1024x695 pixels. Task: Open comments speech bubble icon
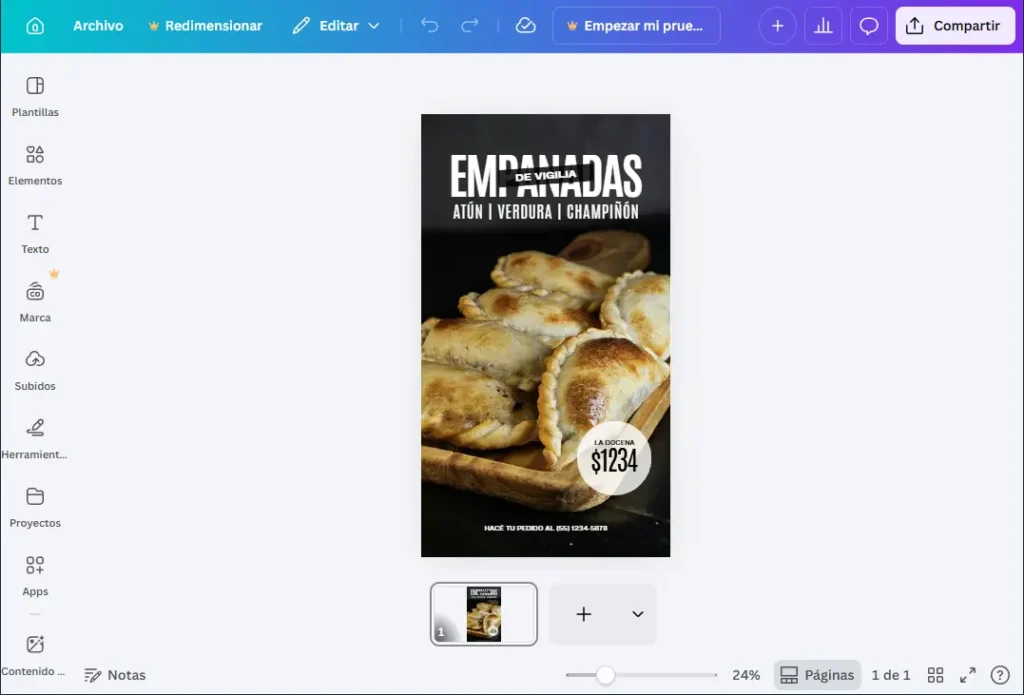[869, 26]
